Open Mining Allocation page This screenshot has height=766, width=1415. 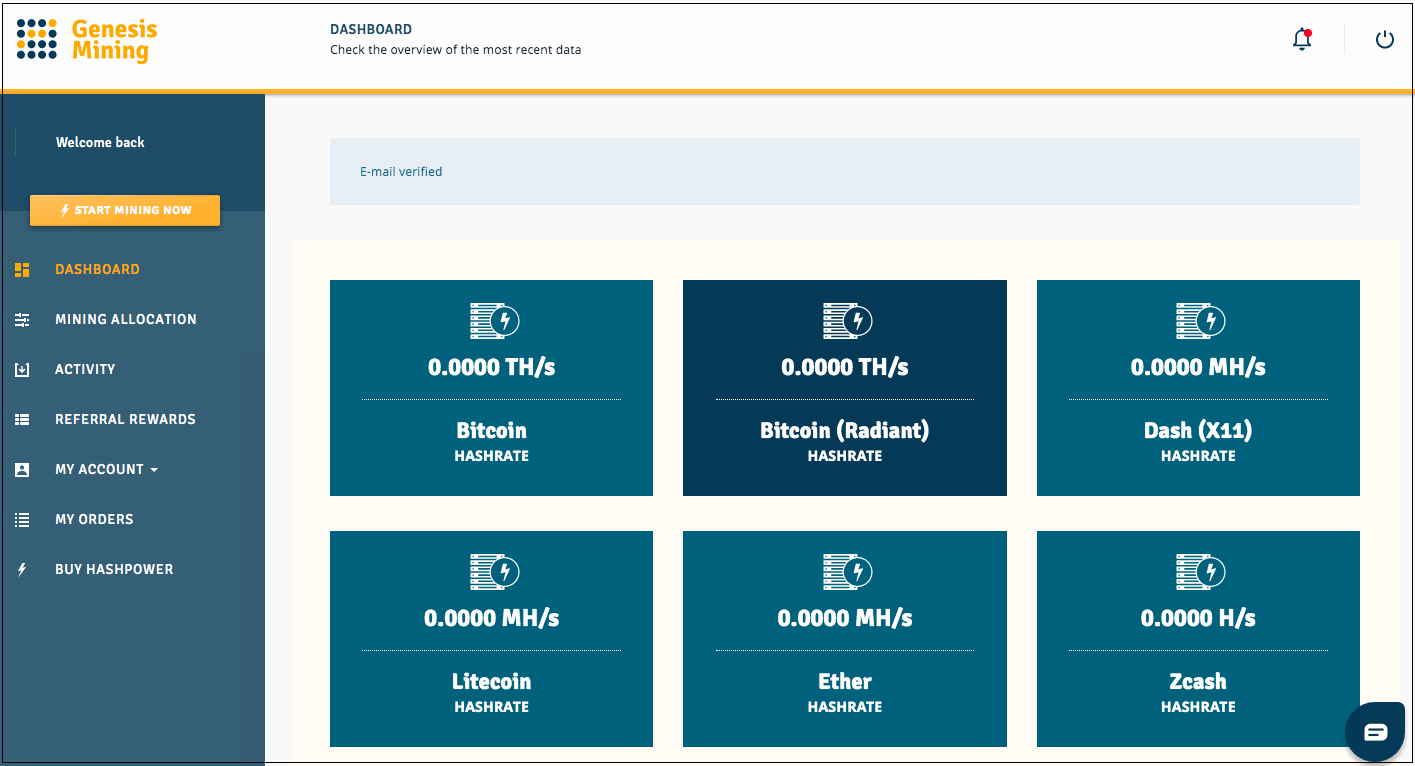pyautogui.click(x=126, y=319)
